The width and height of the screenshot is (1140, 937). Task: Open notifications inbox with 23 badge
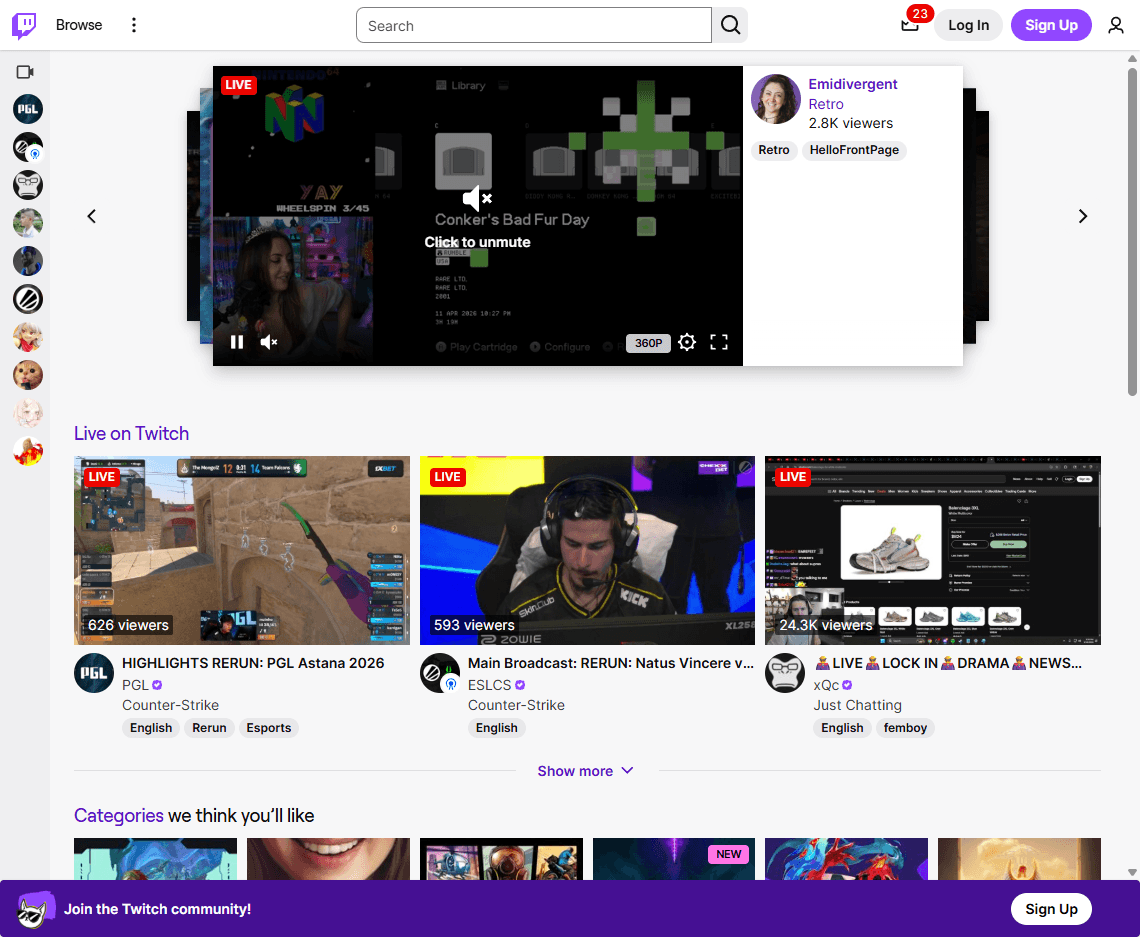[x=910, y=25]
